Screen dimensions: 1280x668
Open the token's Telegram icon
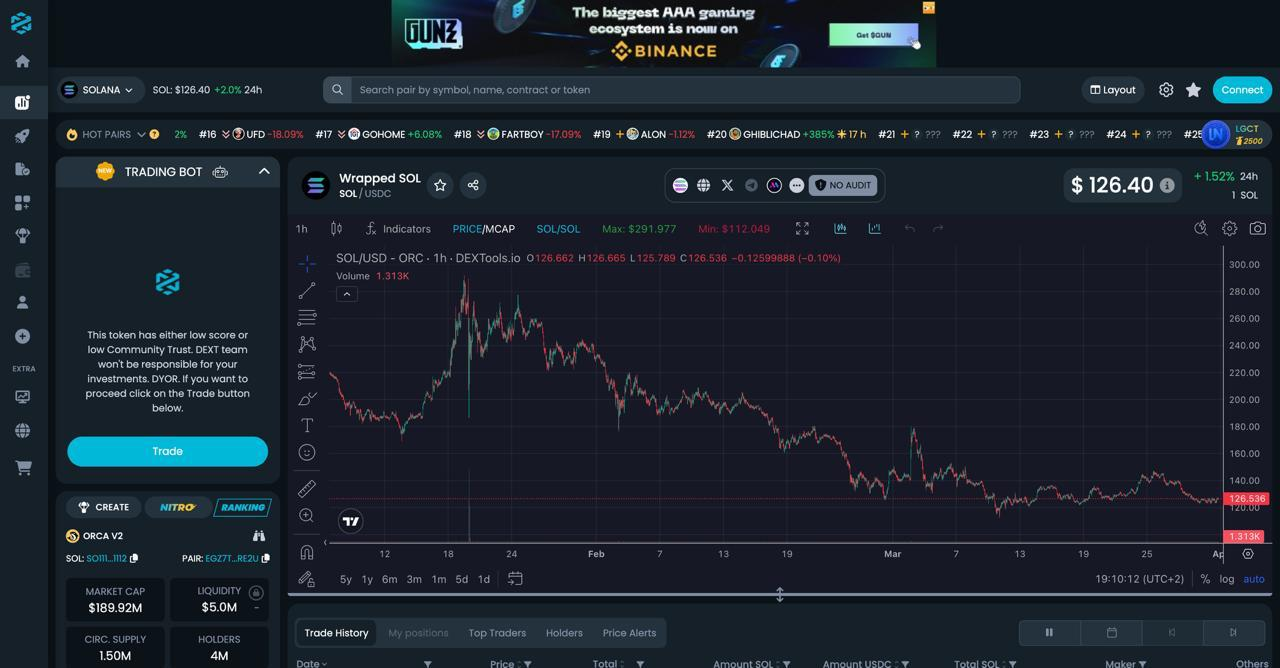coord(751,184)
